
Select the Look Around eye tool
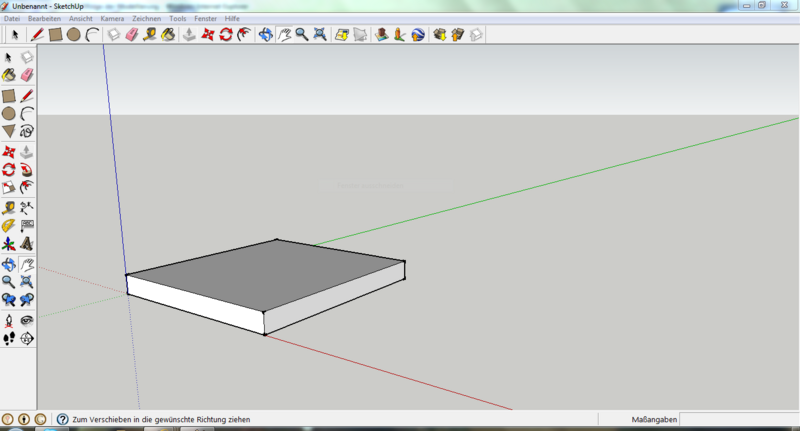27,320
